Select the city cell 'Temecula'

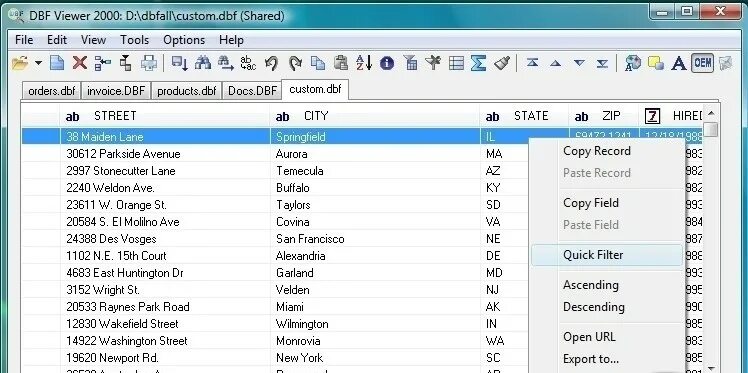click(x=375, y=171)
